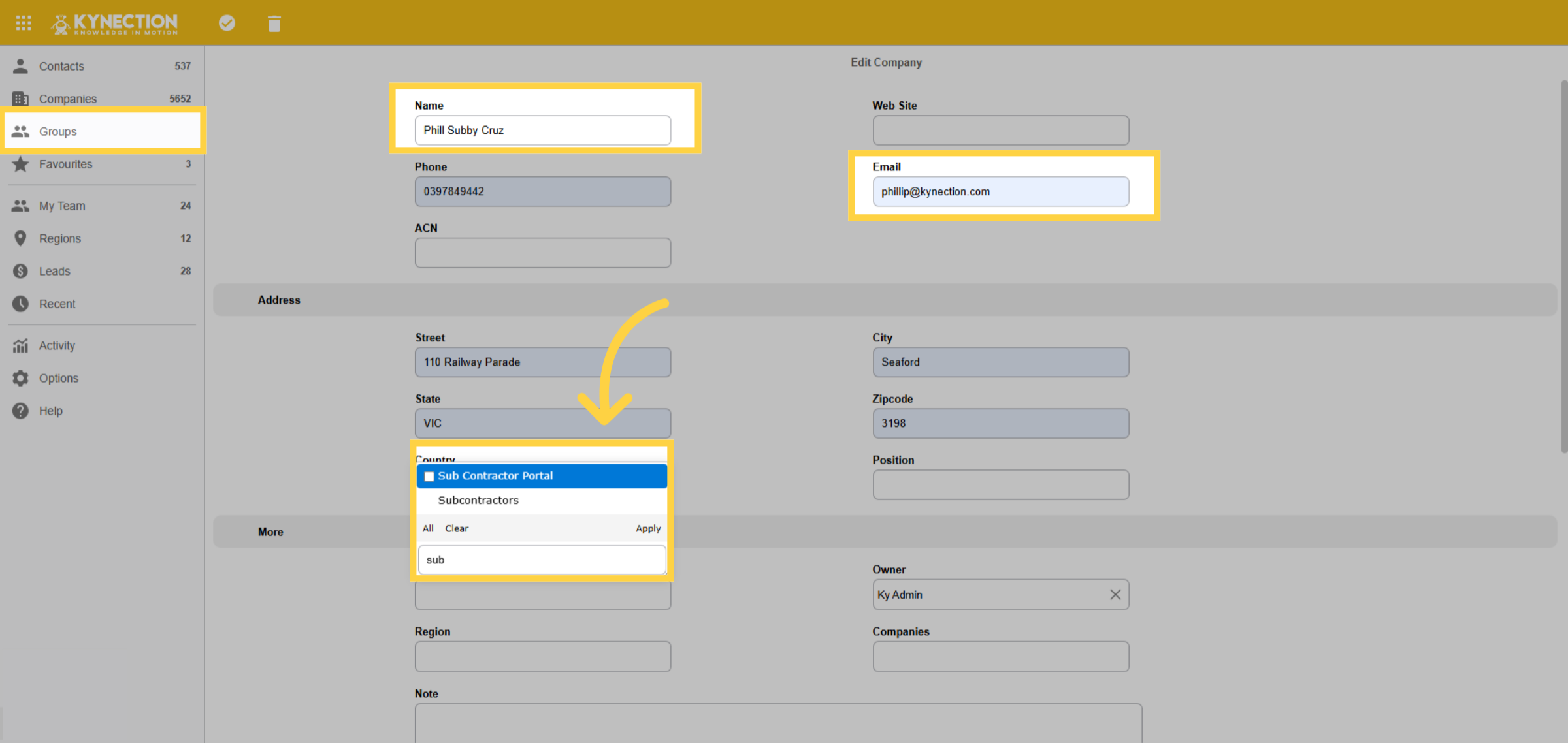
Task: Open the Favourites menu item
Action: coord(102,164)
